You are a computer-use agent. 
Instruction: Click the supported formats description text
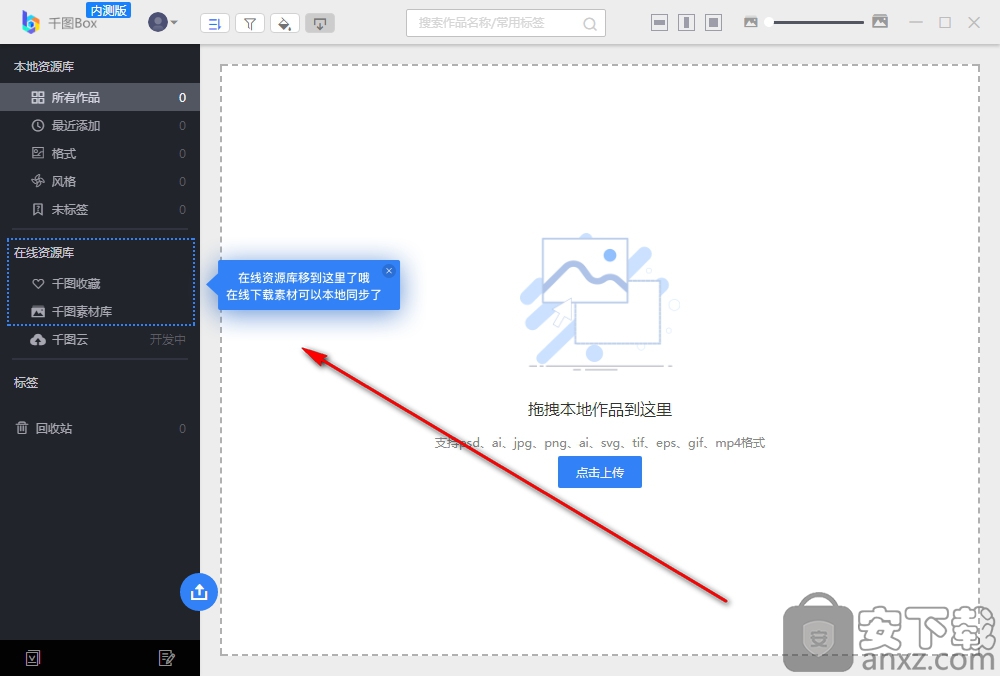[x=599, y=443]
